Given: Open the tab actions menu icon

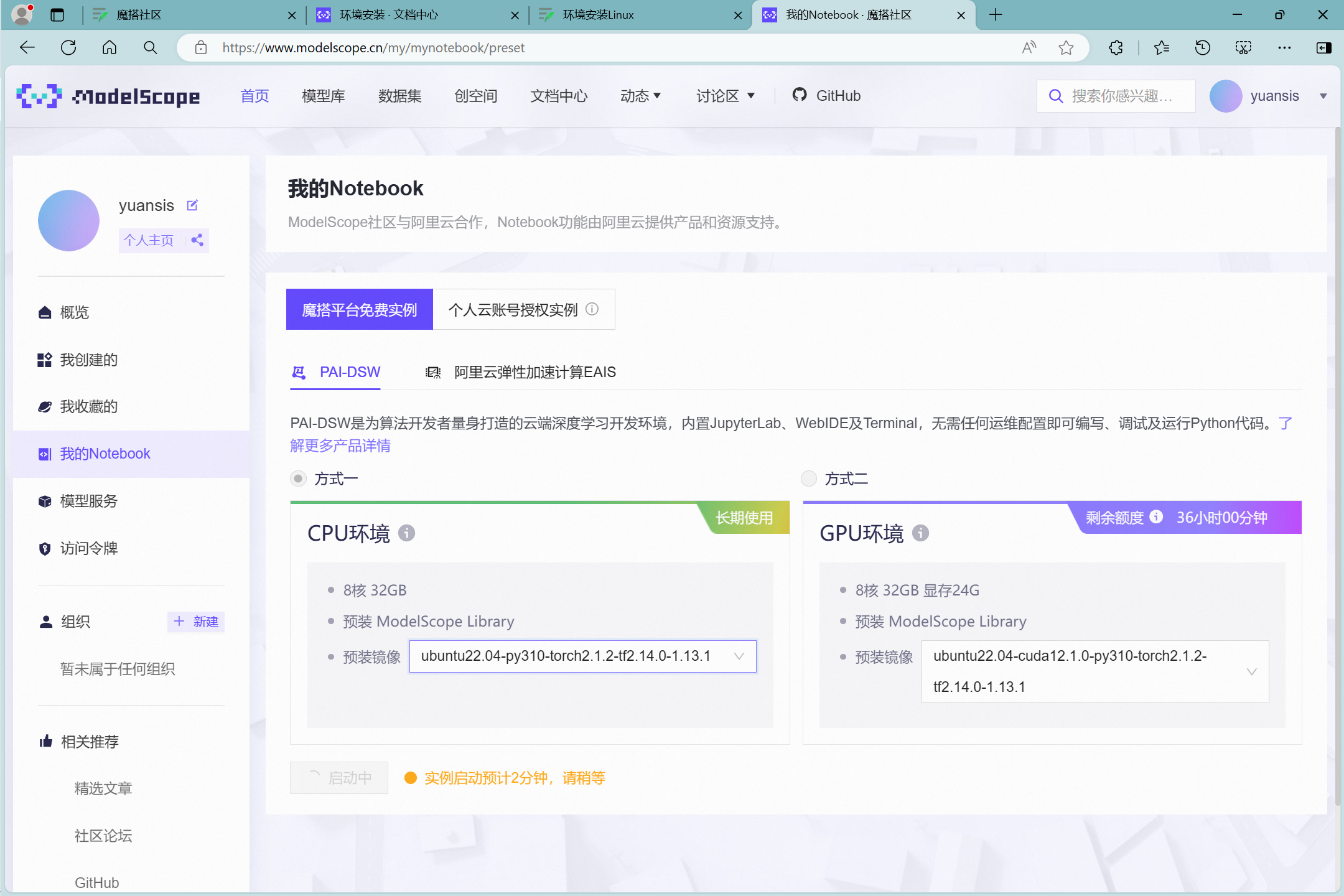Looking at the screenshot, I should pyautogui.click(x=57, y=15).
